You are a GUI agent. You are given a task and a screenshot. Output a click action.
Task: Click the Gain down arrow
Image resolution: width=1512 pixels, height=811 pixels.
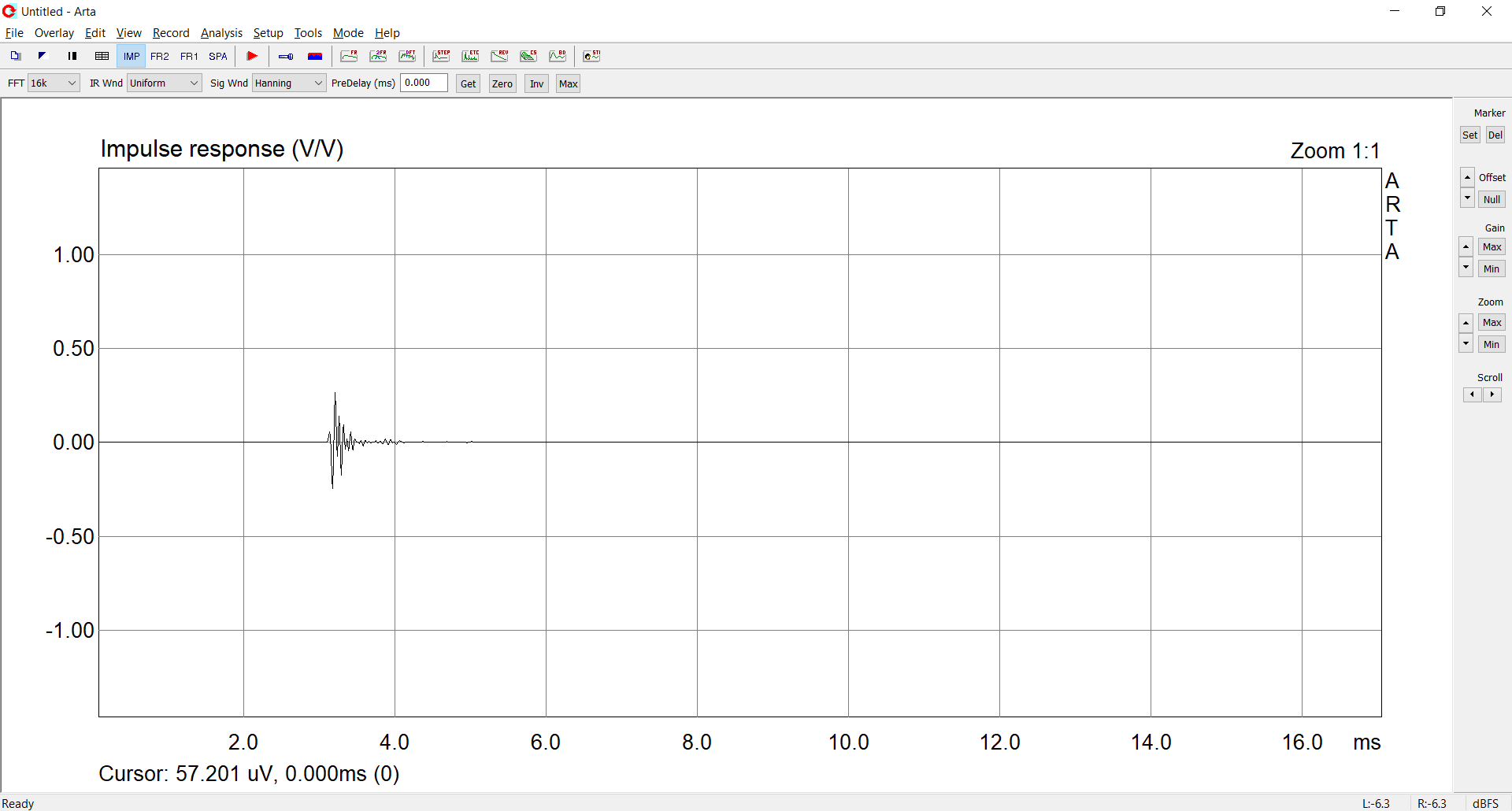tap(1466, 268)
